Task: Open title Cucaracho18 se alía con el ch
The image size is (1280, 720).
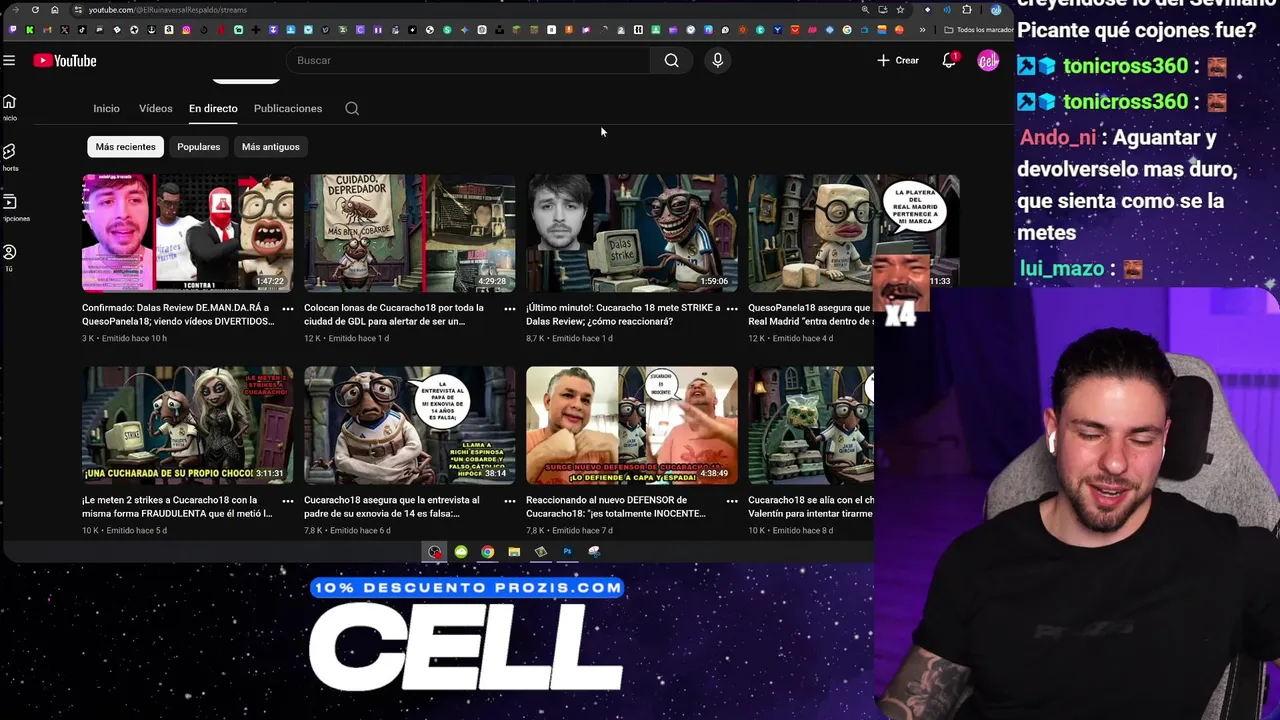Action: [811, 506]
